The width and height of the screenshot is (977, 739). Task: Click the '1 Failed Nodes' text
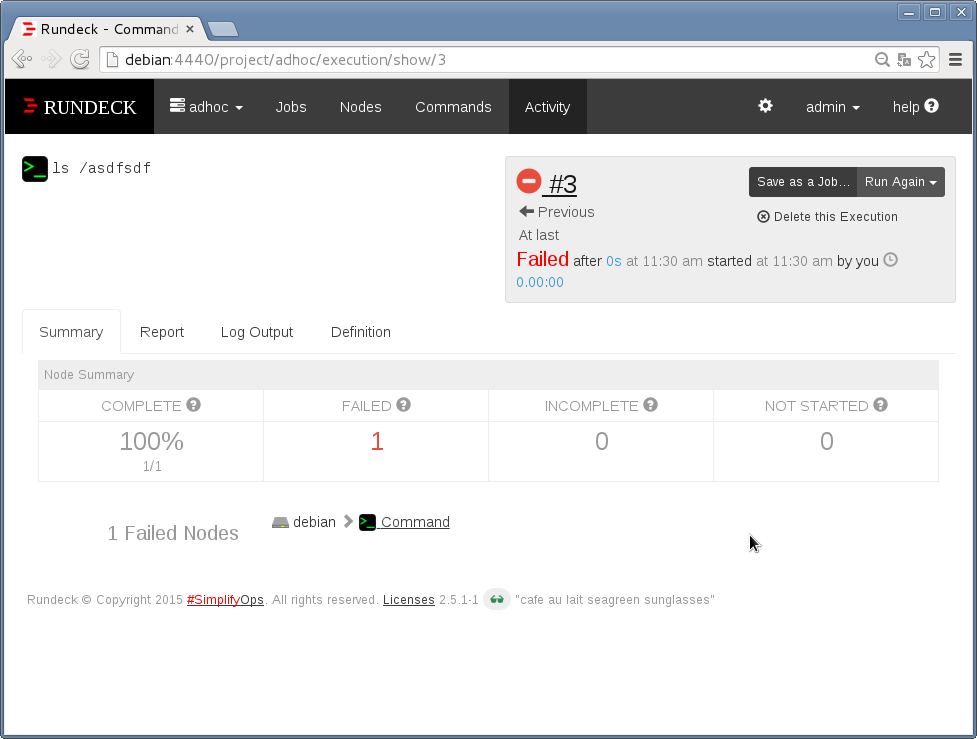173,533
